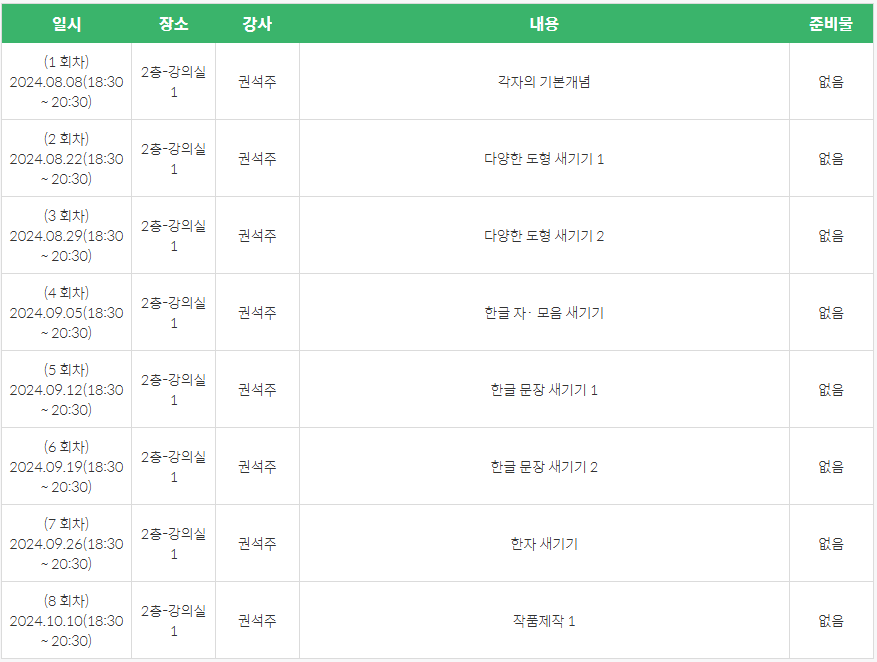This screenshot has height=662, width=877.
Task: Click the 한글 문장 새기기 2 text
Action: coord(544,467)
